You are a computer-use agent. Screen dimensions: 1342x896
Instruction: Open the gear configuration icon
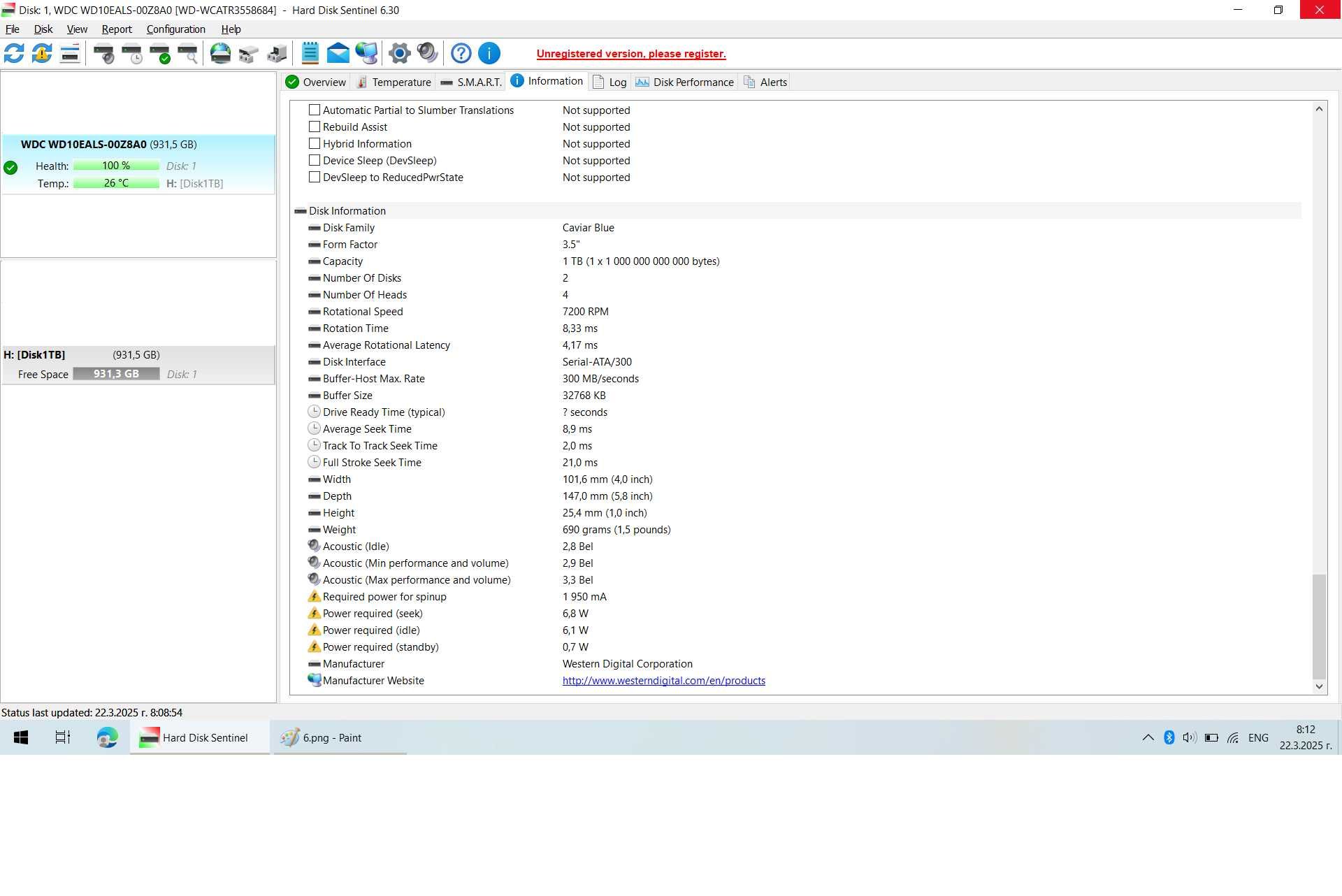pyautogui.click(x=400, y=53)
